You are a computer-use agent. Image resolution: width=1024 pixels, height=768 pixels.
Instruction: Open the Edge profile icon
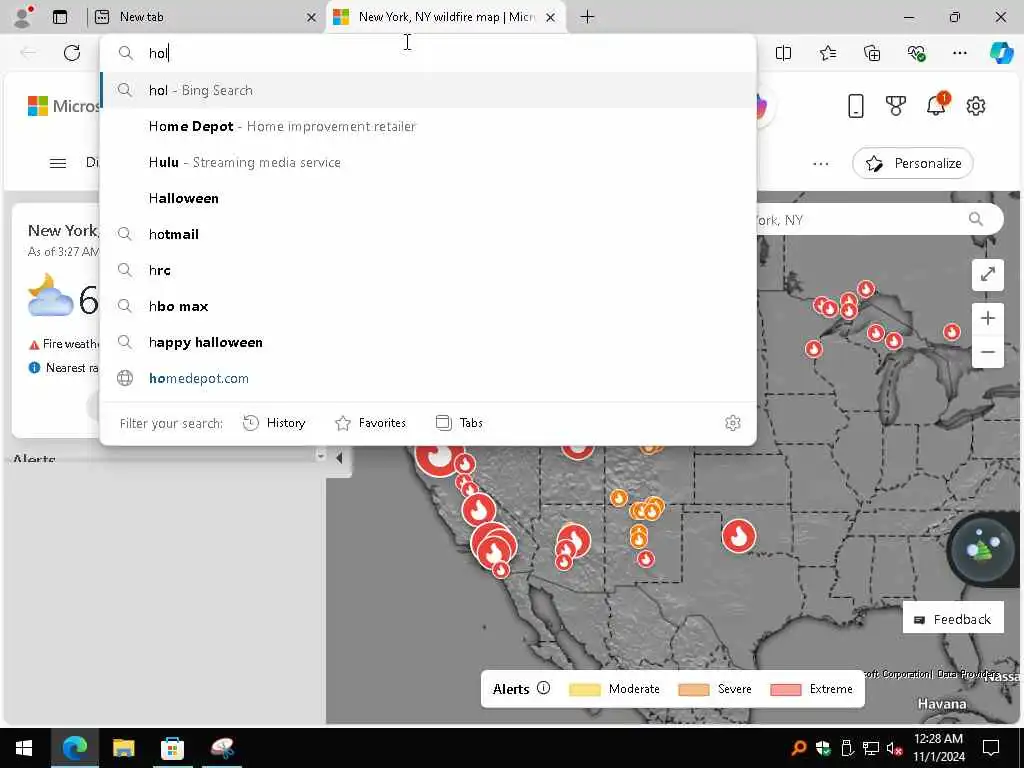23,16
